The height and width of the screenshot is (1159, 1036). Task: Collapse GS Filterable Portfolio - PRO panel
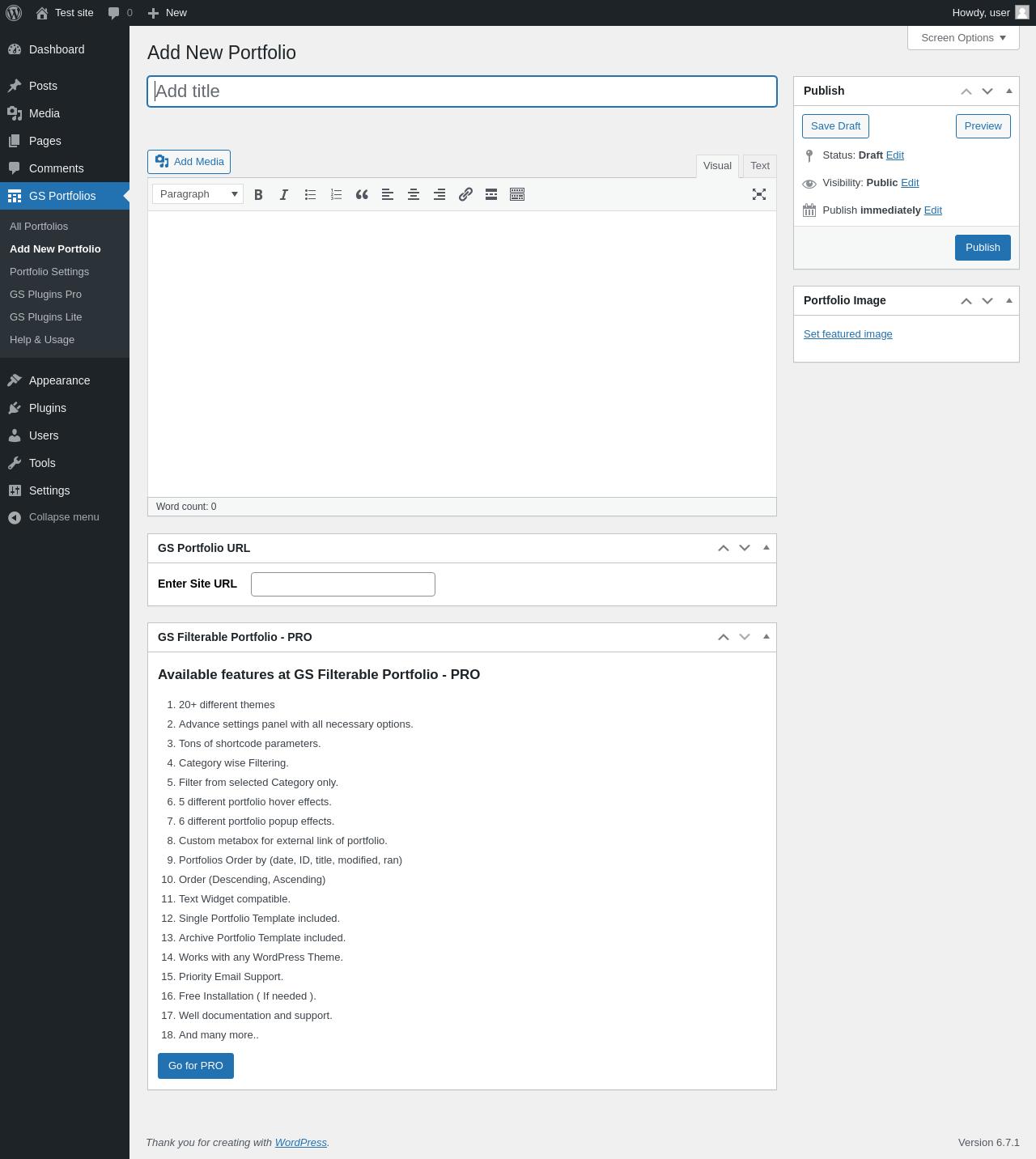pos(766,638)
